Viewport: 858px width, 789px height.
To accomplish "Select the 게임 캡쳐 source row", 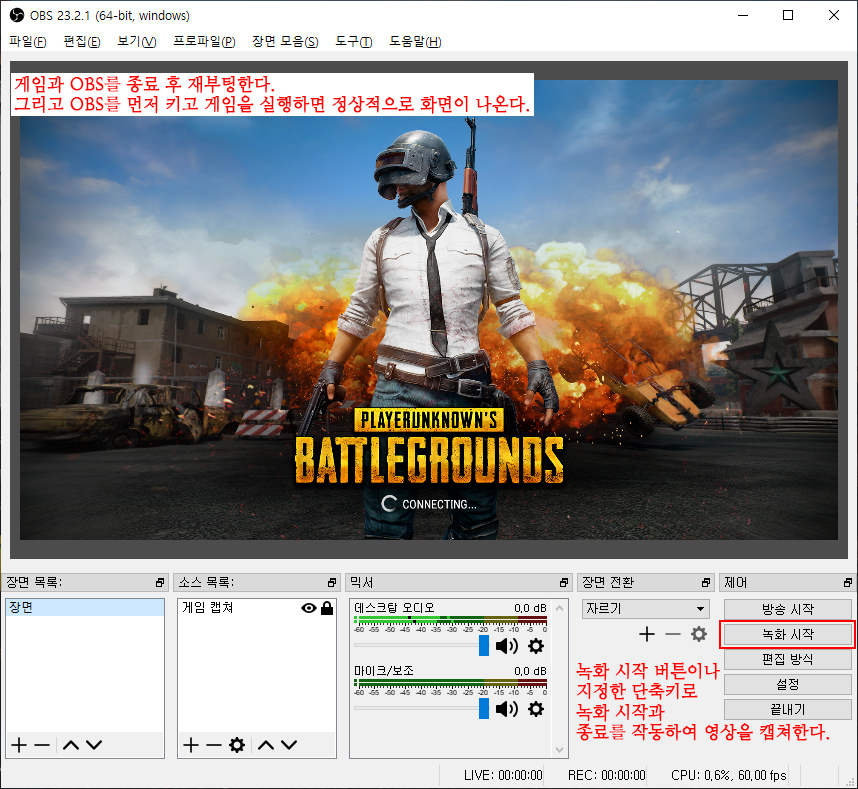I will [x=257, y=608].
